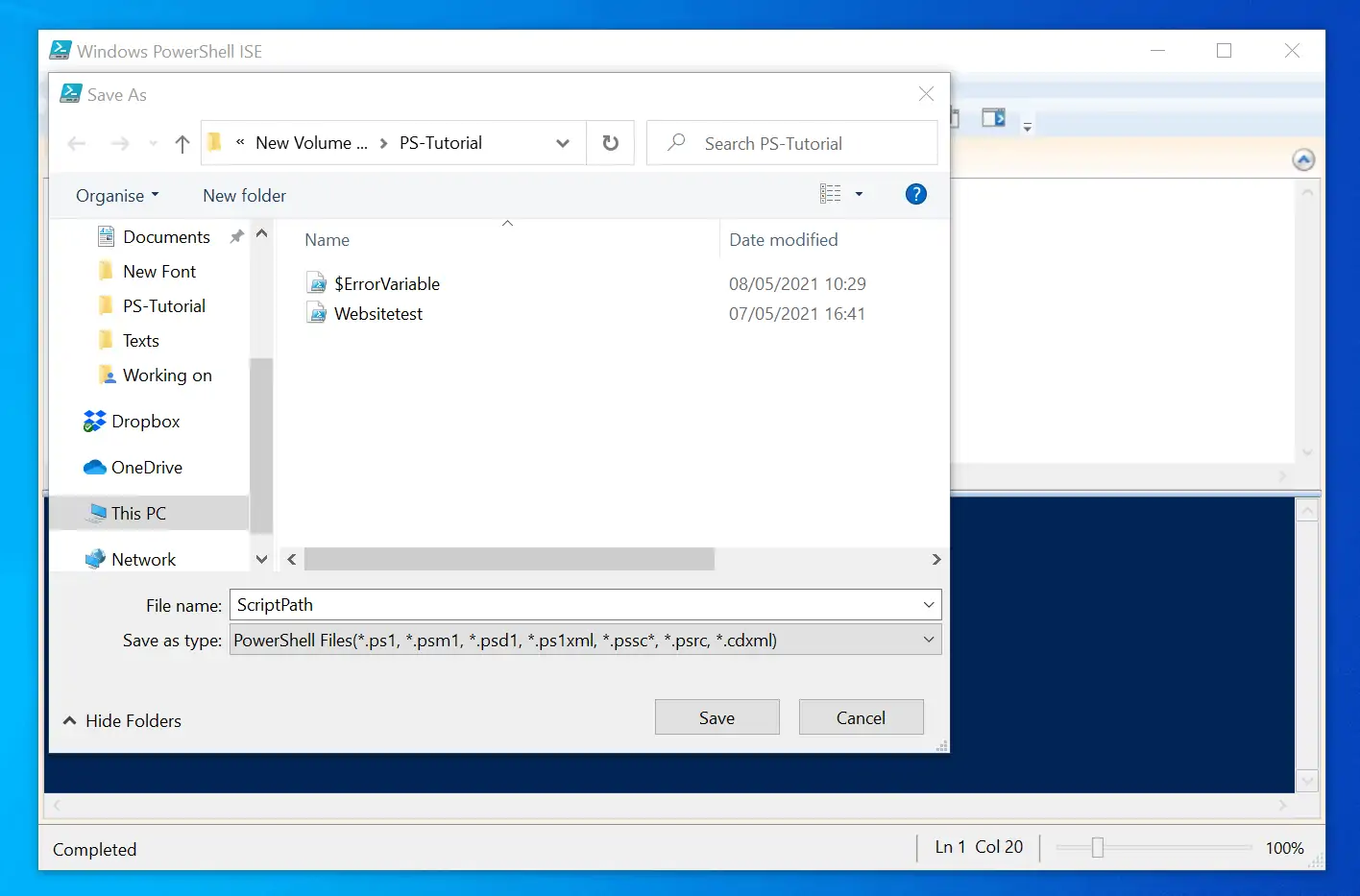Screen dimensions: 1360x896
Task: Expand the hidden path chevron in the address bar
Action: (x=240, y=142)
